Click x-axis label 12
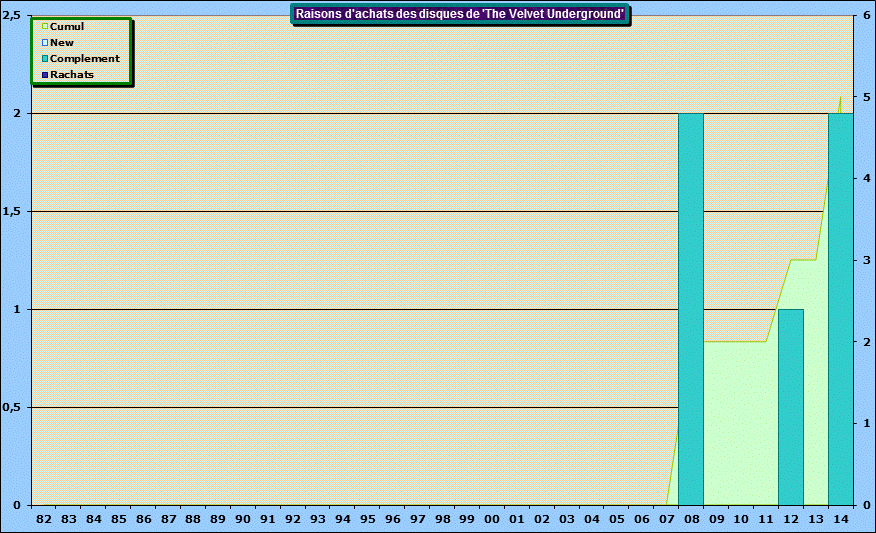 tap(791, 519)
